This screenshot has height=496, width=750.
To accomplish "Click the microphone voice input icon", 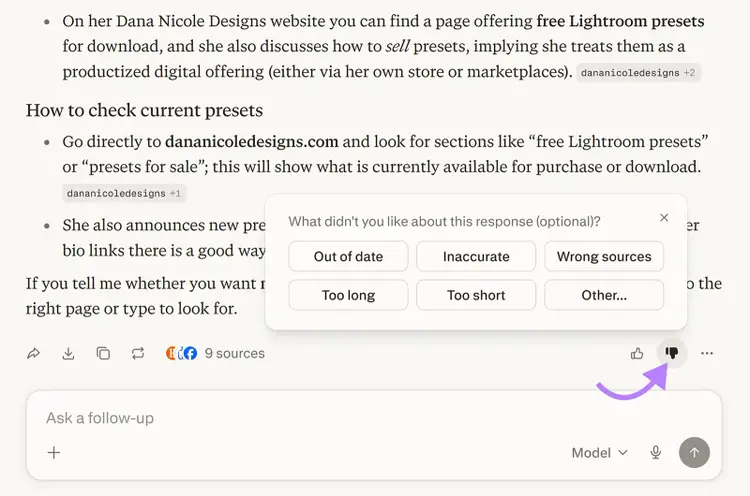I will [656, 452].
